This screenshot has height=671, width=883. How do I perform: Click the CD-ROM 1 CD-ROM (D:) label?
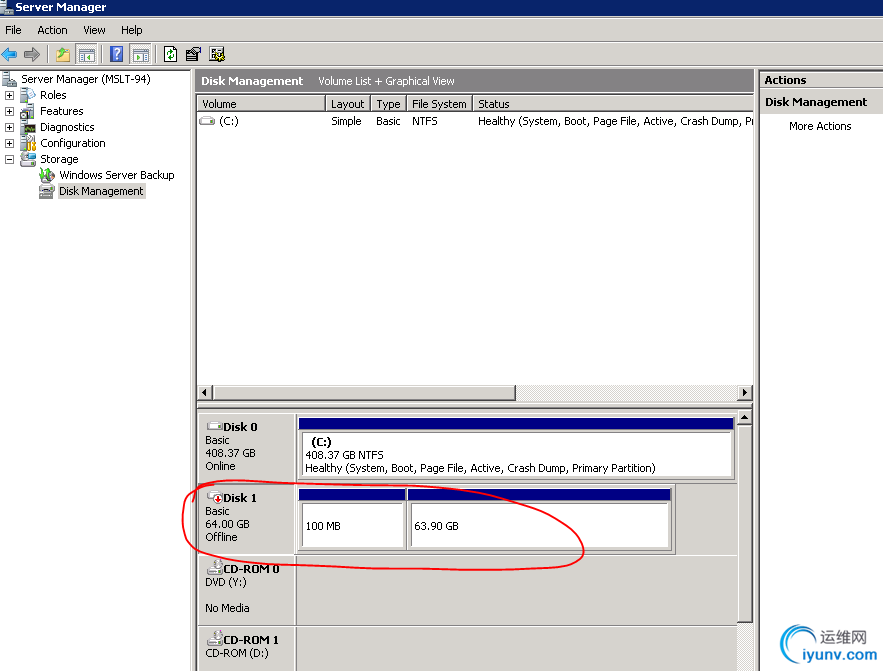coord(237,654)
